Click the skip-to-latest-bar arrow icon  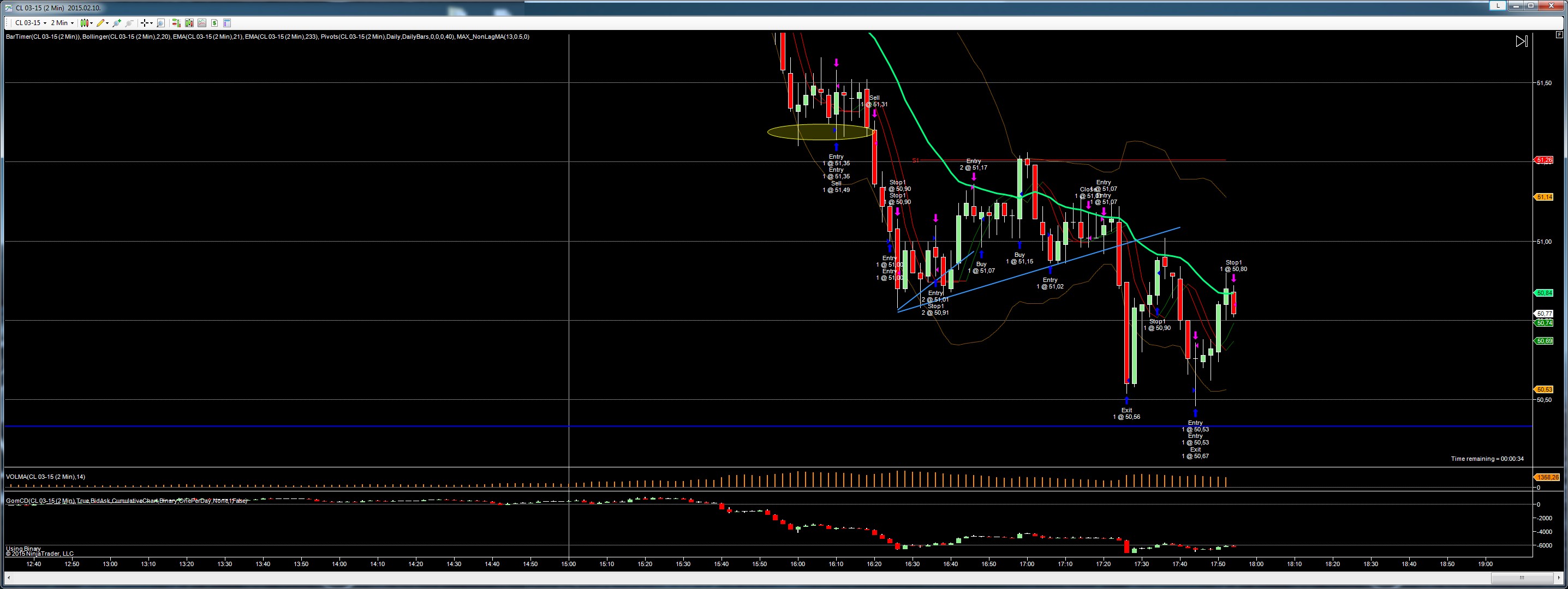pyautogui.click(x=1522, y=41)
